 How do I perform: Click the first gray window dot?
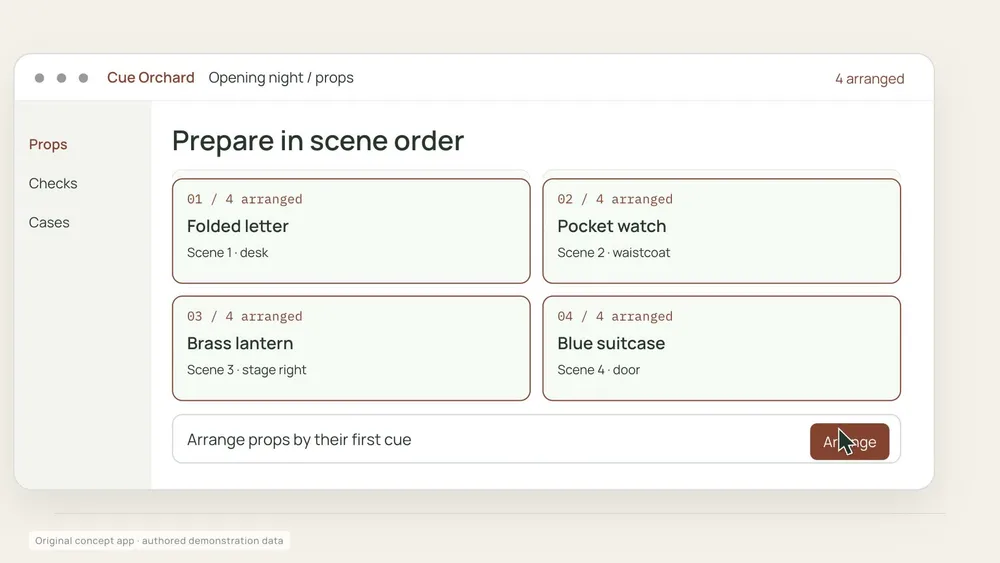(x=40, y=78)
